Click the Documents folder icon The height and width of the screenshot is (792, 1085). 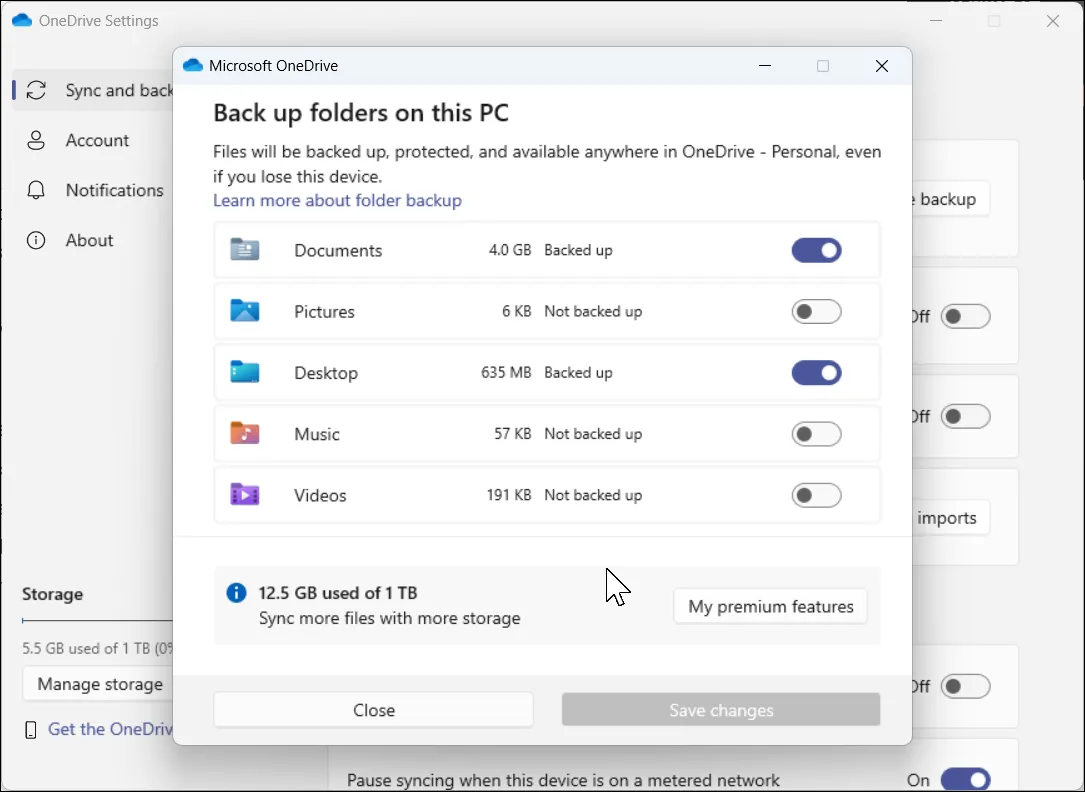244,250
